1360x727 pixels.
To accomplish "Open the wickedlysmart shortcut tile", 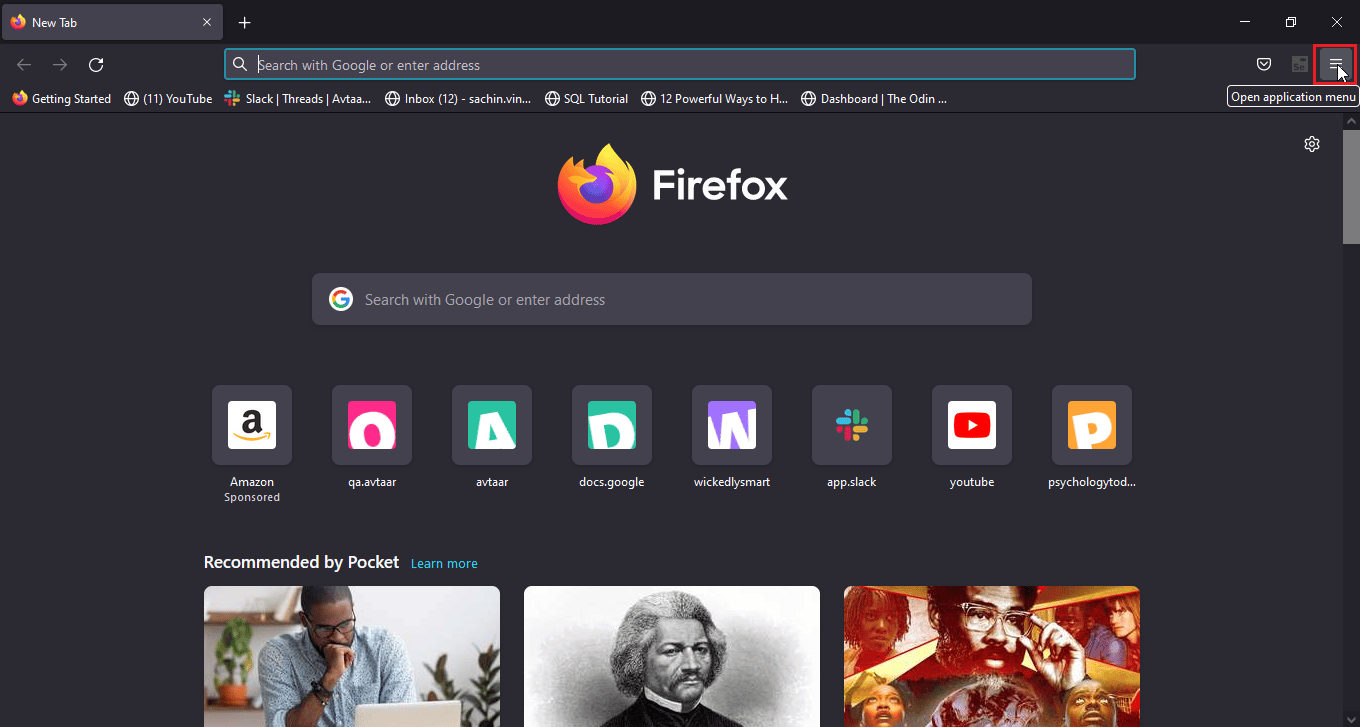I will [732, 425].
